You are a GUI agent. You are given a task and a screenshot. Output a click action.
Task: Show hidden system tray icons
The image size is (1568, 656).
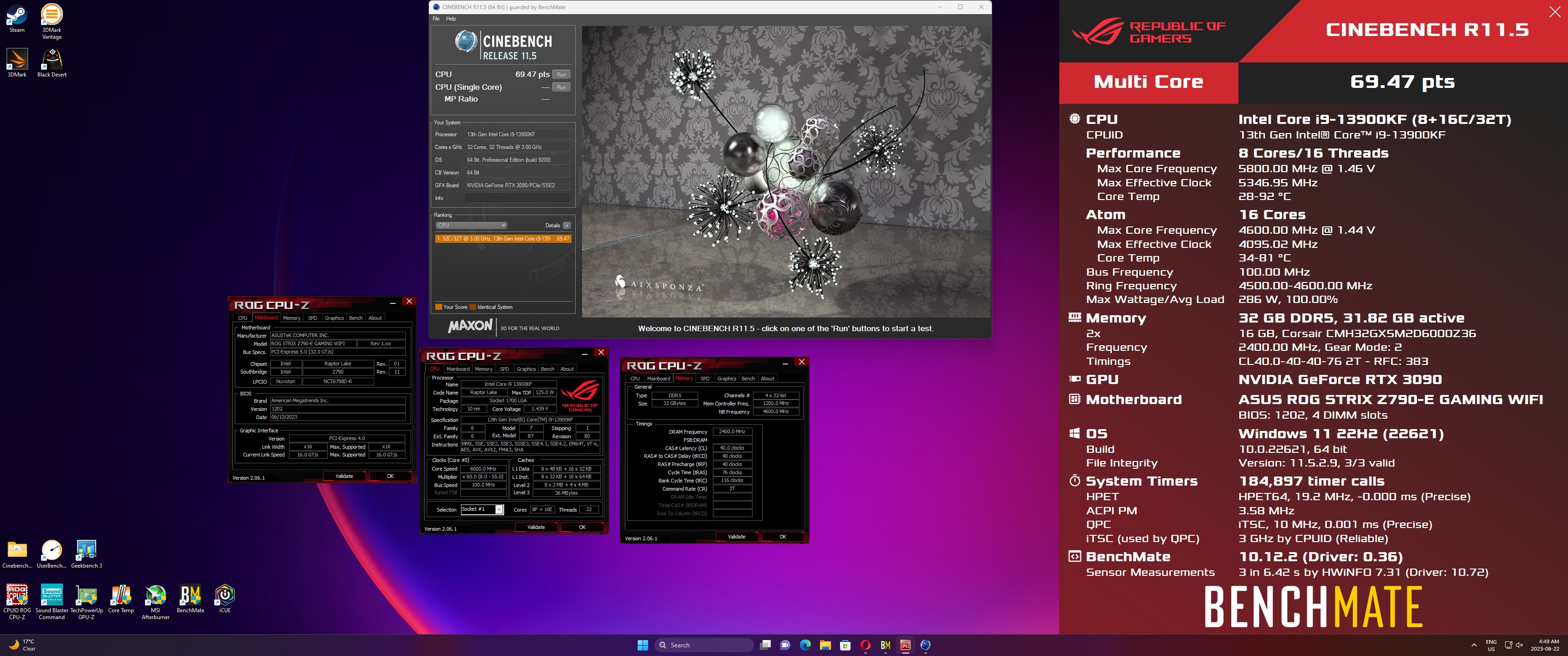(1474, 645)
